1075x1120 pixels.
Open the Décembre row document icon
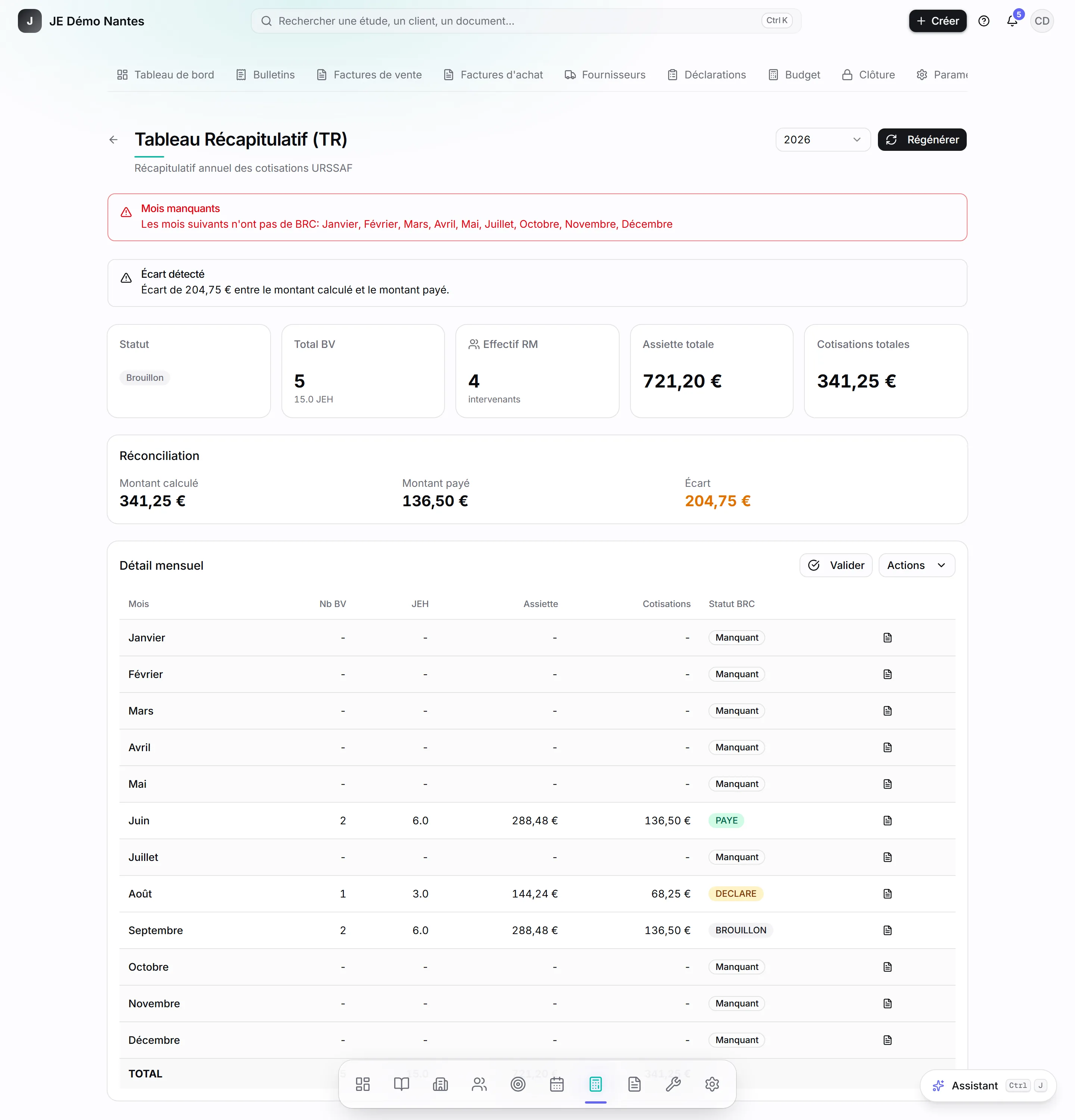pos(888,1040)
